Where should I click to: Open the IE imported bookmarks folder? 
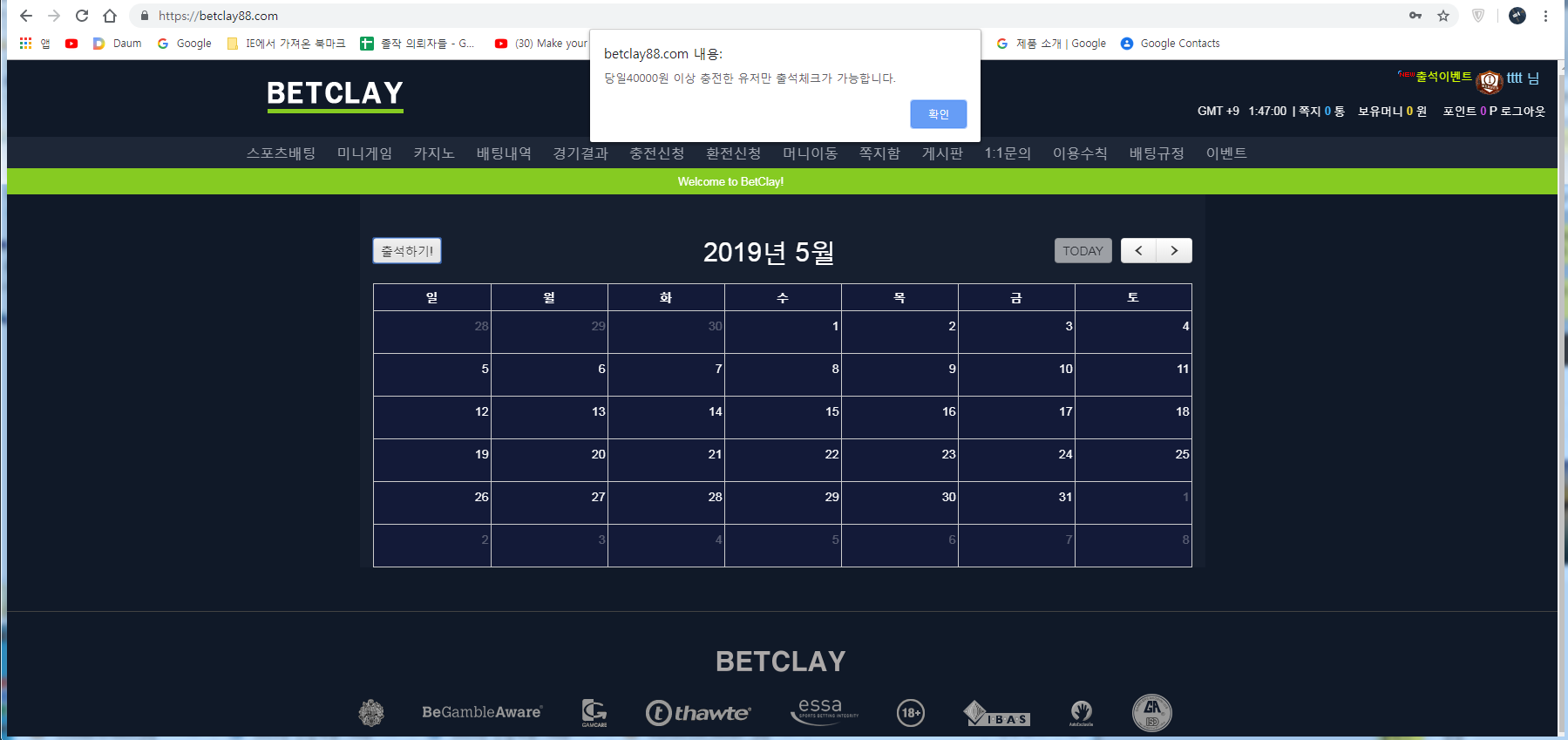286,43
